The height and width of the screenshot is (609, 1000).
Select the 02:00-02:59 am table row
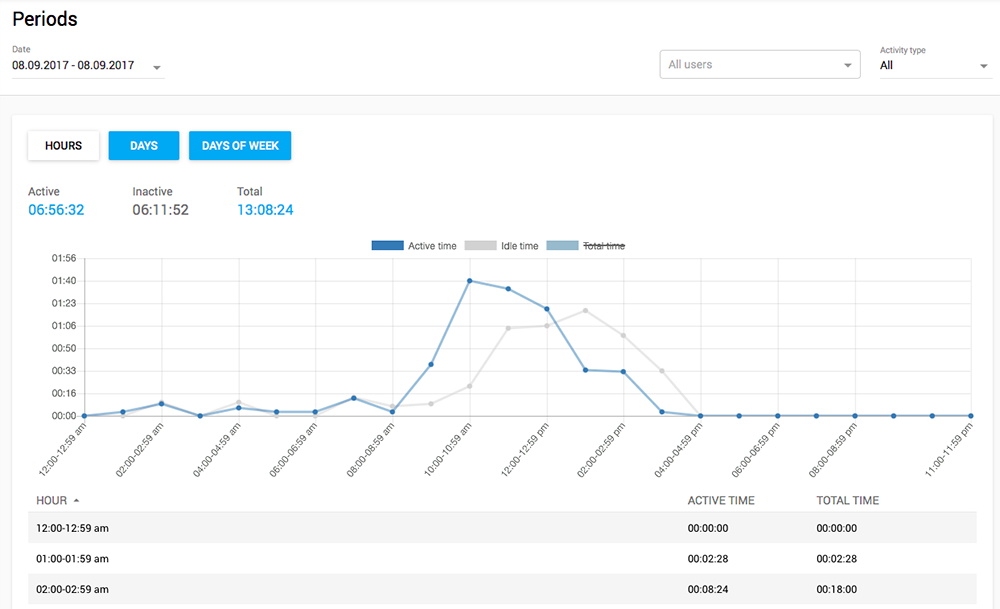click(502, 590)
